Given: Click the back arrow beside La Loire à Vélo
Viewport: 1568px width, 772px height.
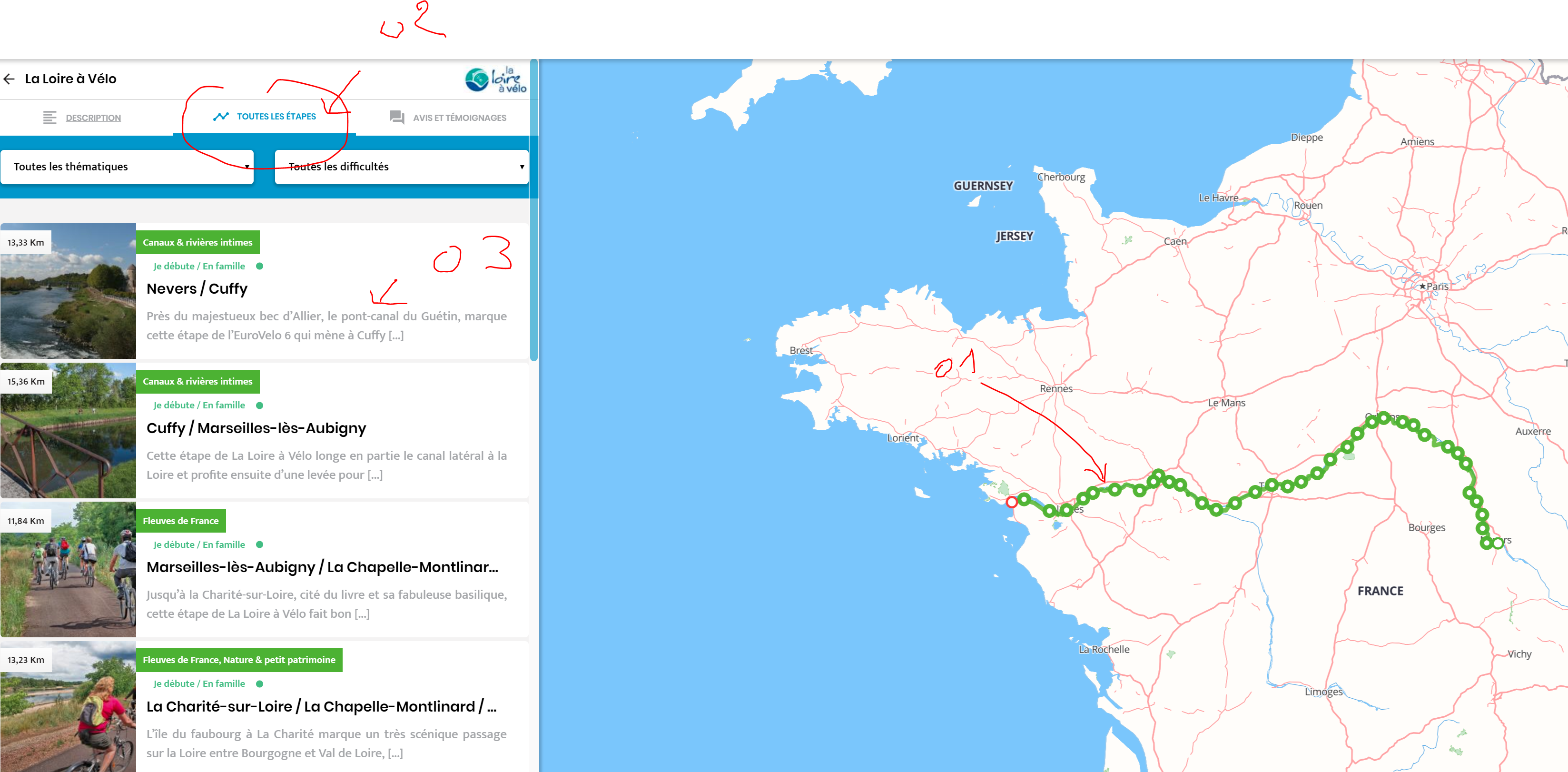Looking at the screenshot, I should click(x=9, y=79).
